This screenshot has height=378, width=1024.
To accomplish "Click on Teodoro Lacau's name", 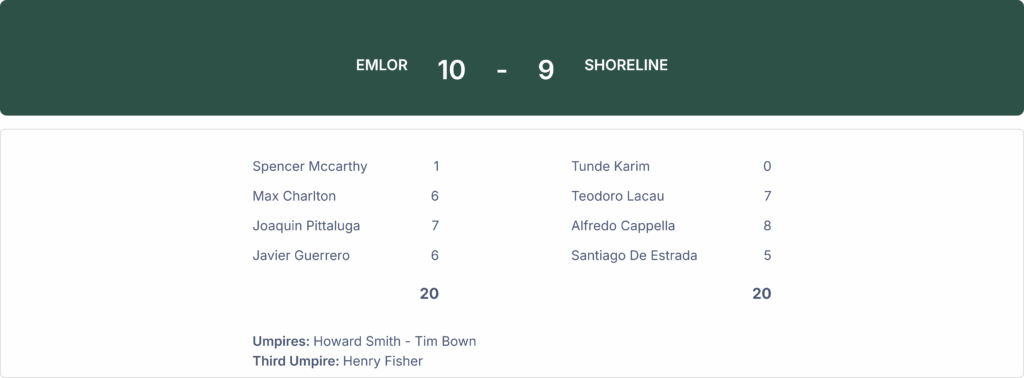I will coord(618,196).
